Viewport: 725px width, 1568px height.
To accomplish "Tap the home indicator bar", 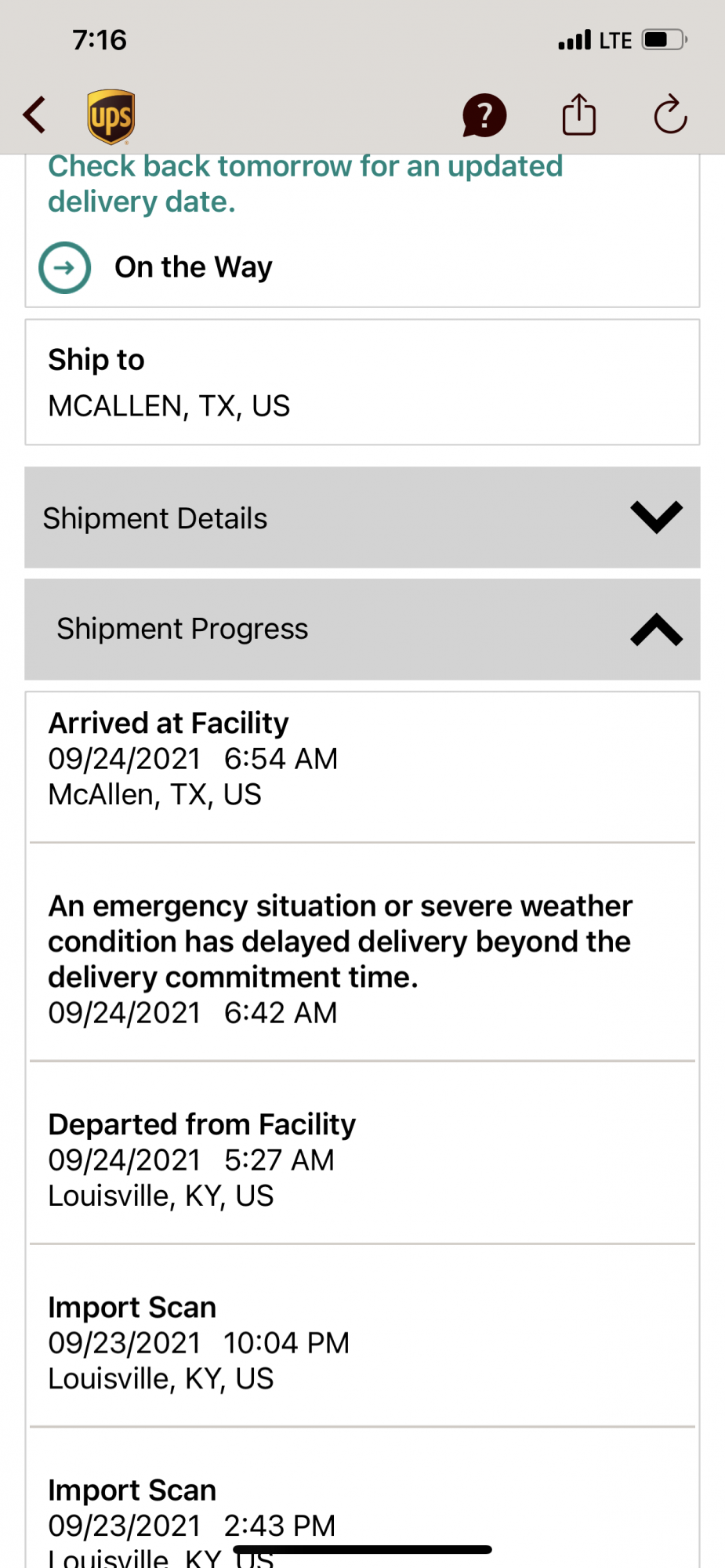I will [362, 1549].
